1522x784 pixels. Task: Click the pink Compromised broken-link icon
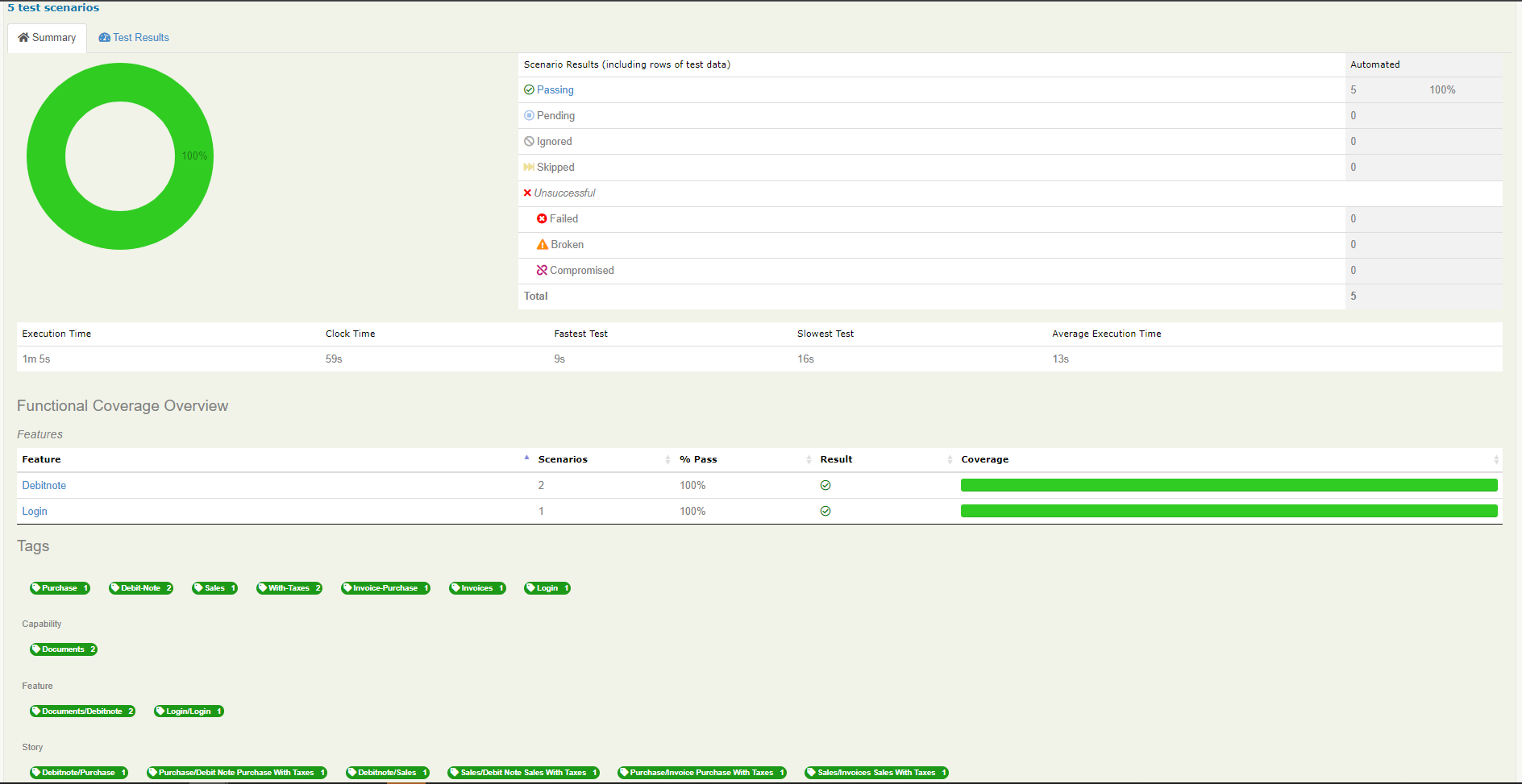point(541,270)
